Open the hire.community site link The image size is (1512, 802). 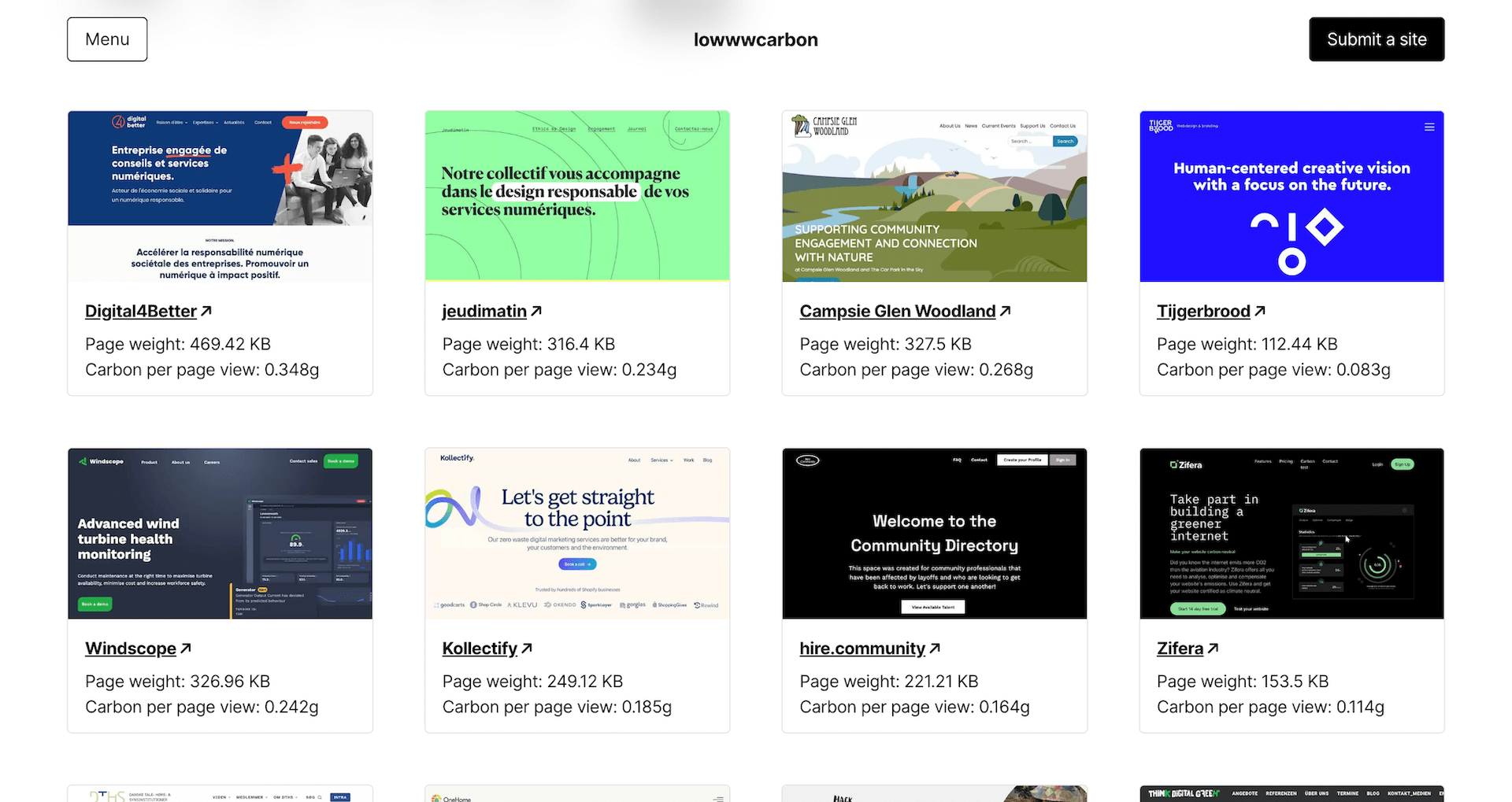coord(862,648)
